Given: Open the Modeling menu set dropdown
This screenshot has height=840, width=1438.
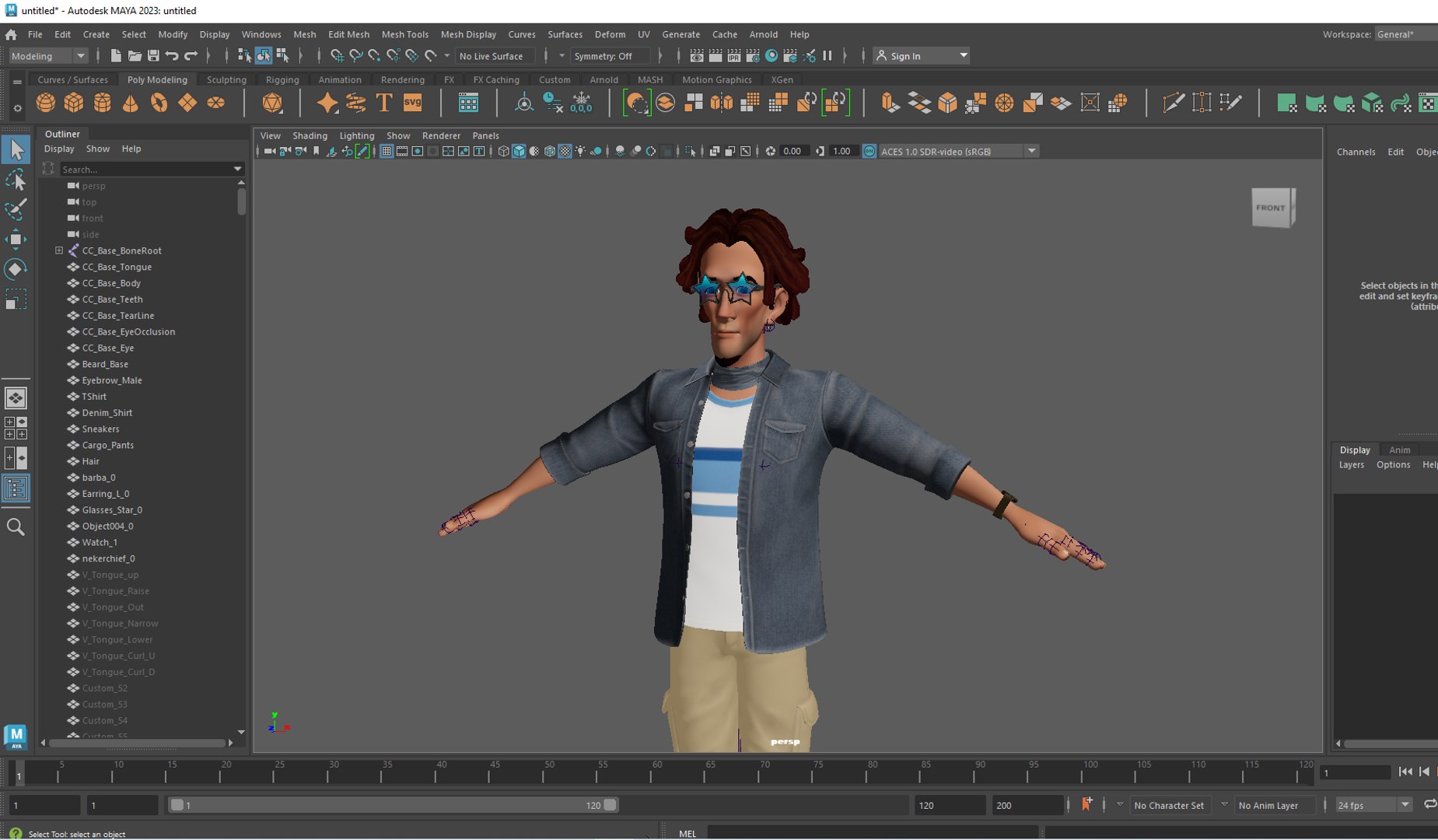Looking at the screenshot, I should (48, 56).
